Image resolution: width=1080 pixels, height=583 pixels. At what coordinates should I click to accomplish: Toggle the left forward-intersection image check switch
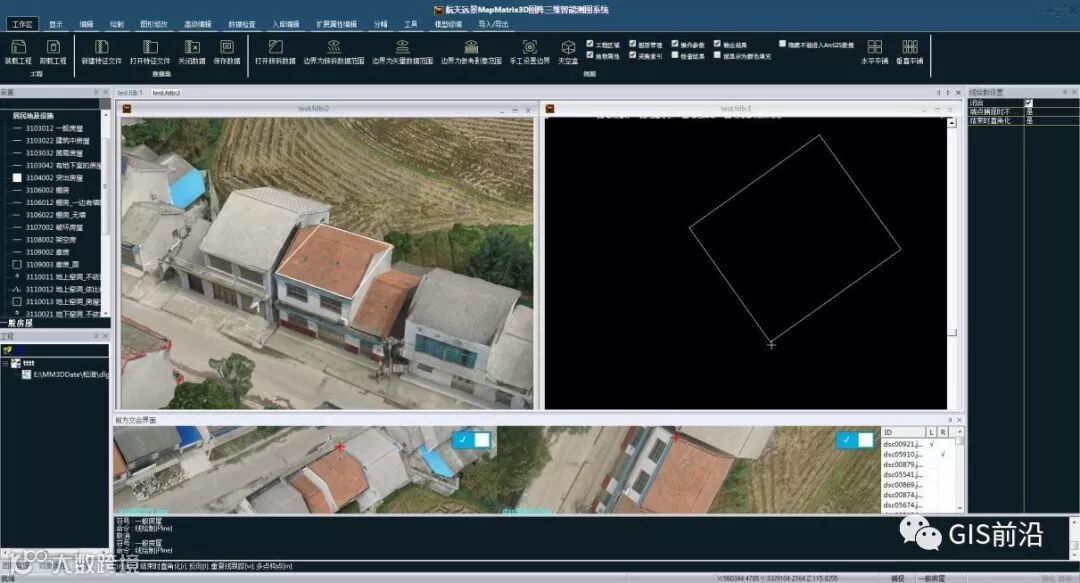coord(472,439)
